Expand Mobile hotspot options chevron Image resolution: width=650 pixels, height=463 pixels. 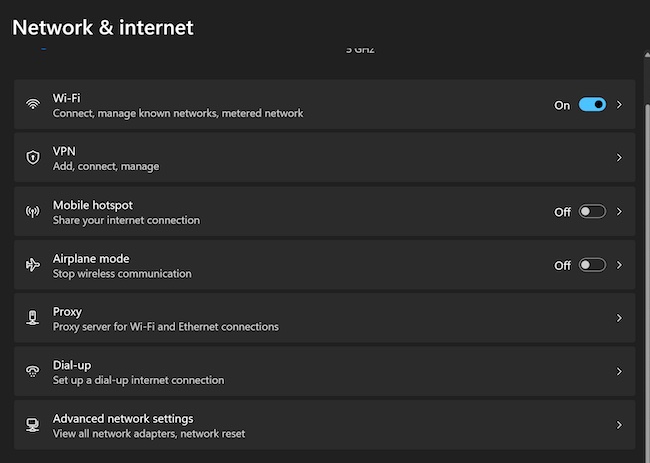point(620,212)
